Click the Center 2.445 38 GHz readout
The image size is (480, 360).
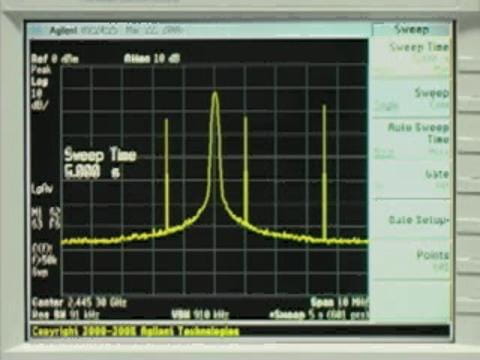pyautogui.click(x=79, y=303)
